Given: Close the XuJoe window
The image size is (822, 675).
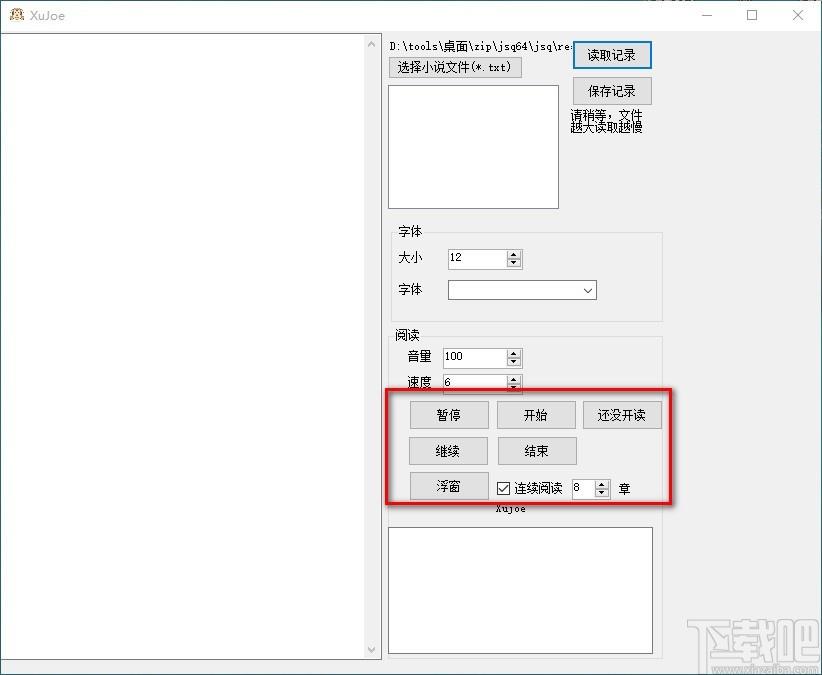Looking at the screenshot, I should point(797,15).
